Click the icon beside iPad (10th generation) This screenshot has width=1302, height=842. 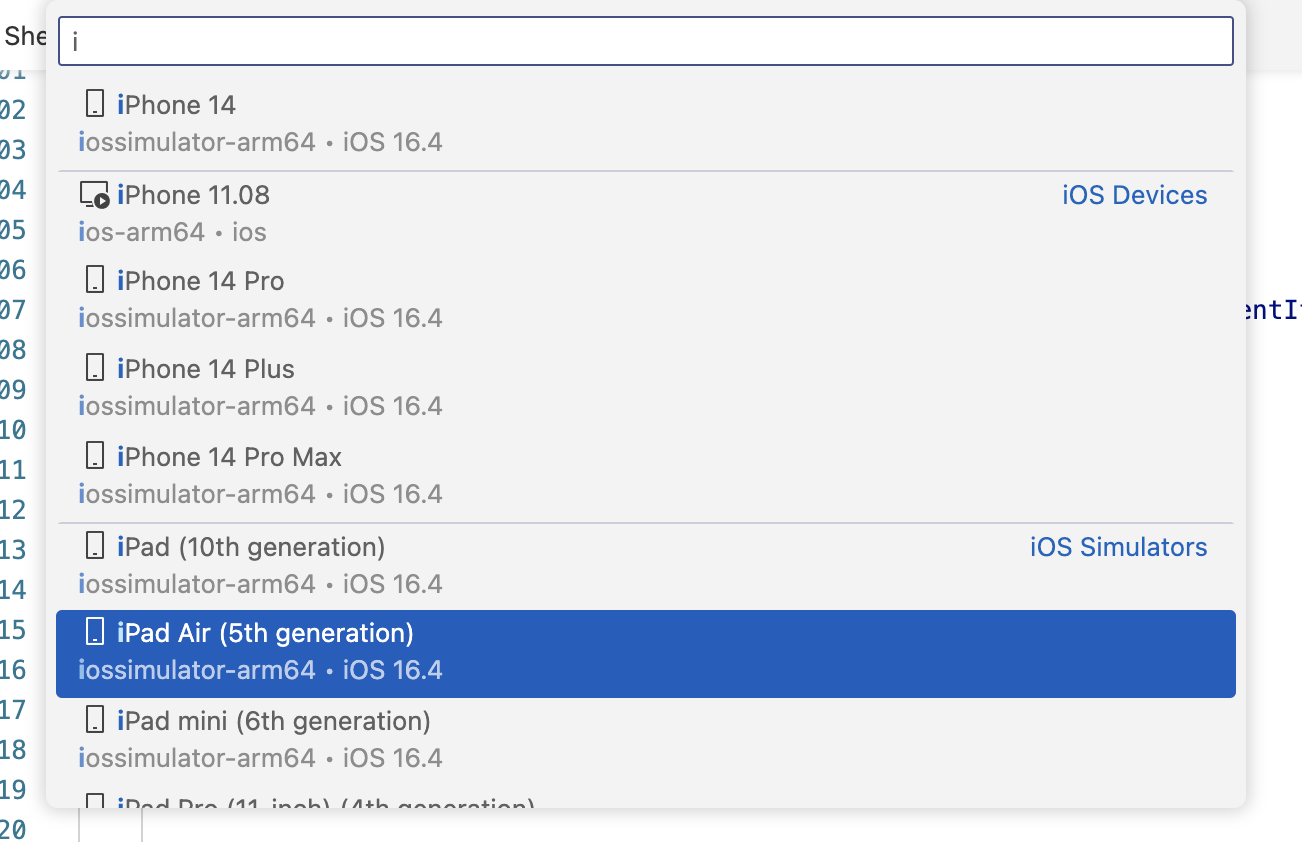pyautogui.click(x=95, y=545)
